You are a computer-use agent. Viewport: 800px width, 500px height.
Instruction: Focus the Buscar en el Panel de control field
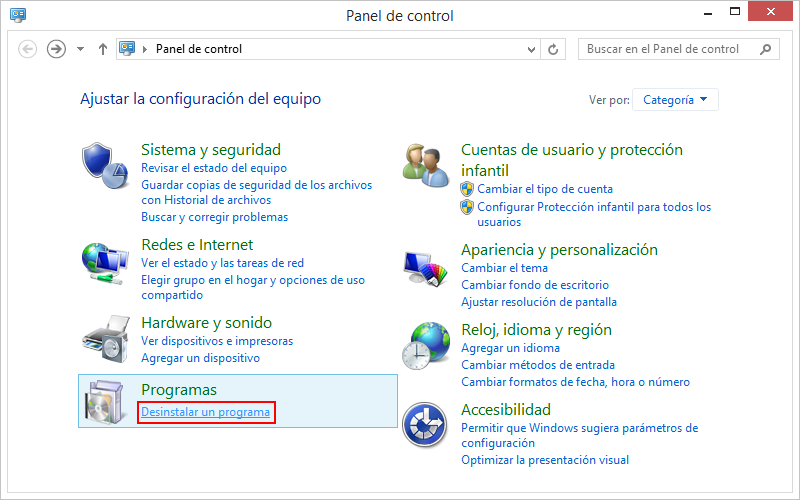tap(679, 49)
